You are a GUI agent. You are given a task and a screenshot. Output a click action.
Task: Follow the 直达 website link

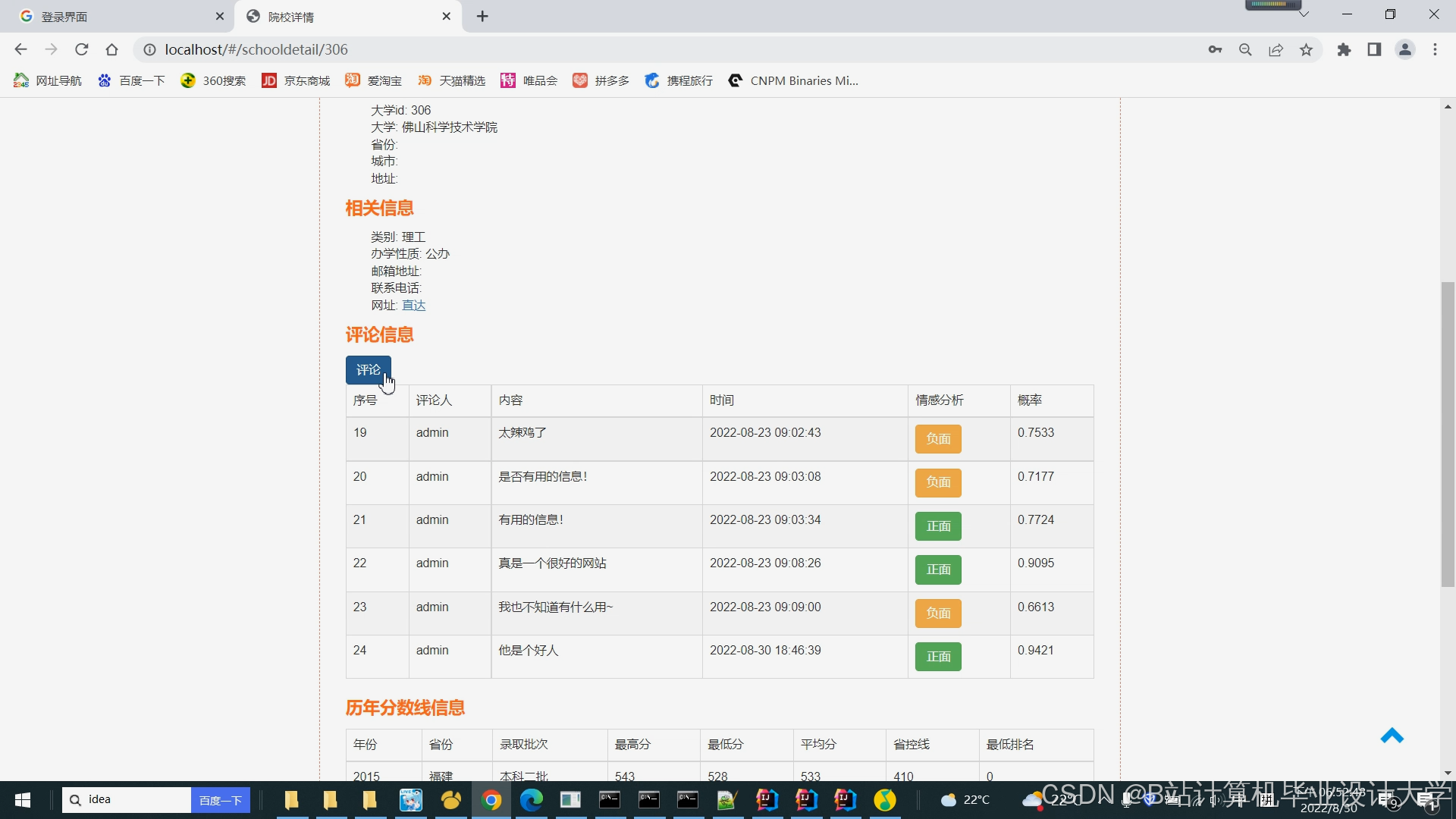(413, 306)
